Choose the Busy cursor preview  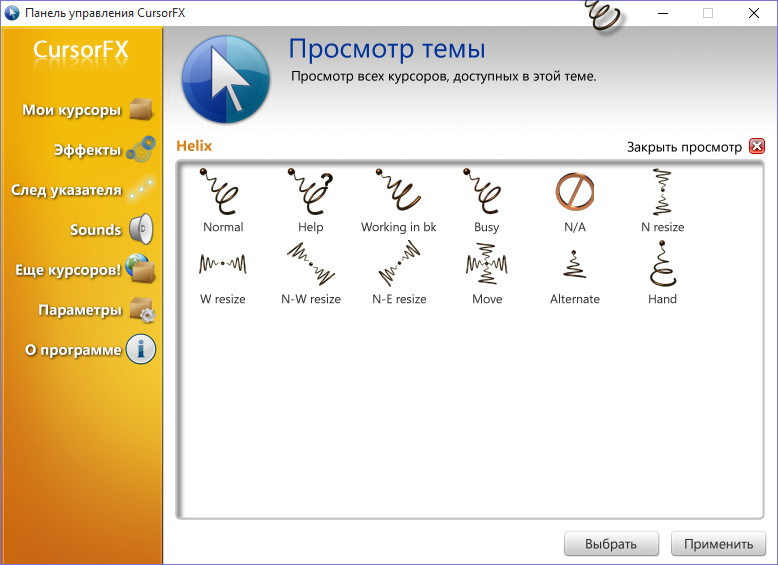(x=483, y=191)
